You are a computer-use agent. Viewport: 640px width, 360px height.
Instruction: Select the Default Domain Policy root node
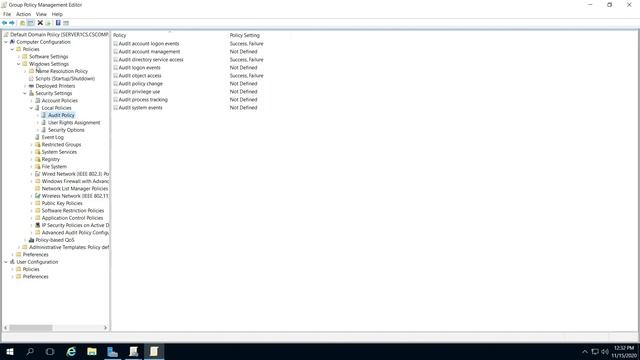(x=59, y=35)
